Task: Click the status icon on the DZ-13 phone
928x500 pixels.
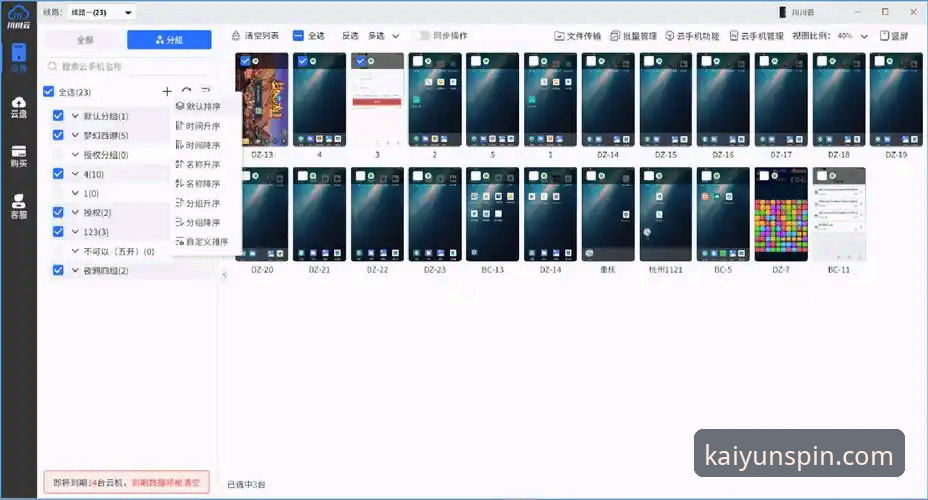Action: point(256,61)
